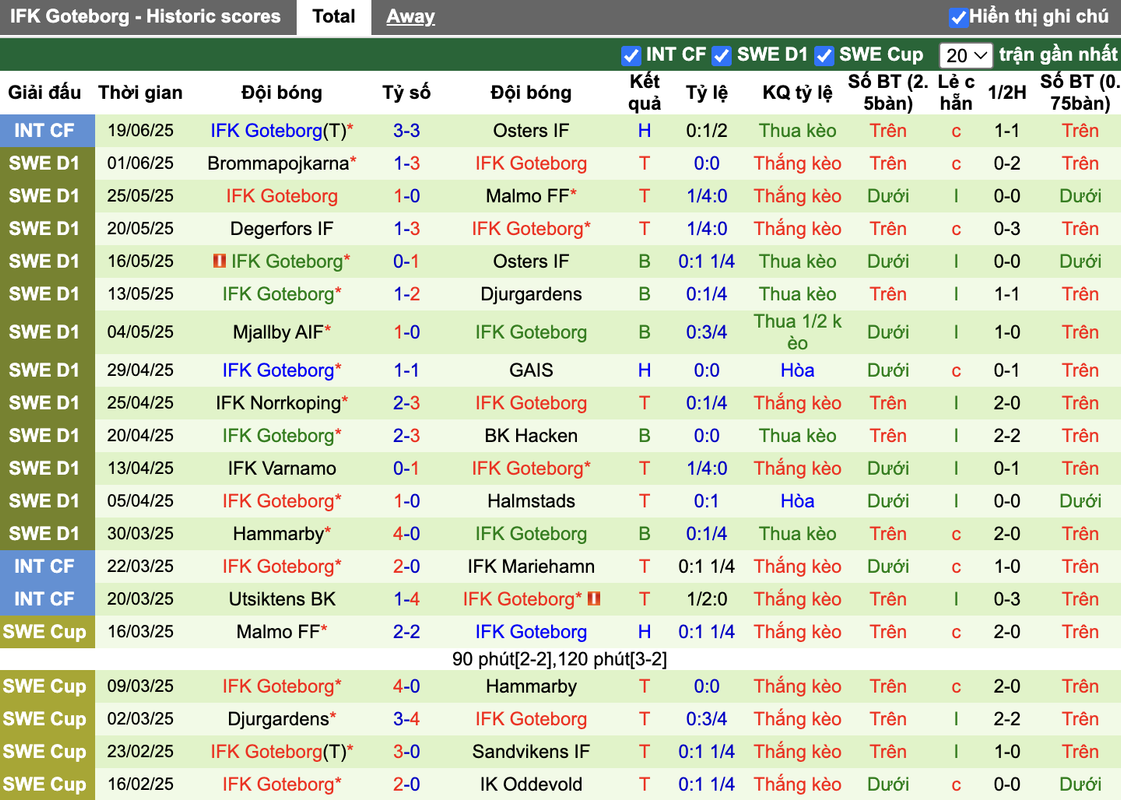The height and width of the screenshot is (800, 1121).
Task: Click the 0:3/4 odds on Mjallby AIF row
Action: [706, 332]
